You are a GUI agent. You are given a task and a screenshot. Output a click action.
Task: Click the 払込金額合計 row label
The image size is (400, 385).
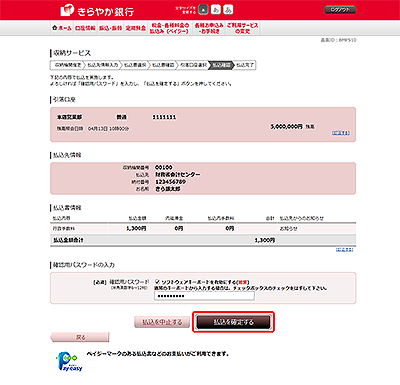68,240
